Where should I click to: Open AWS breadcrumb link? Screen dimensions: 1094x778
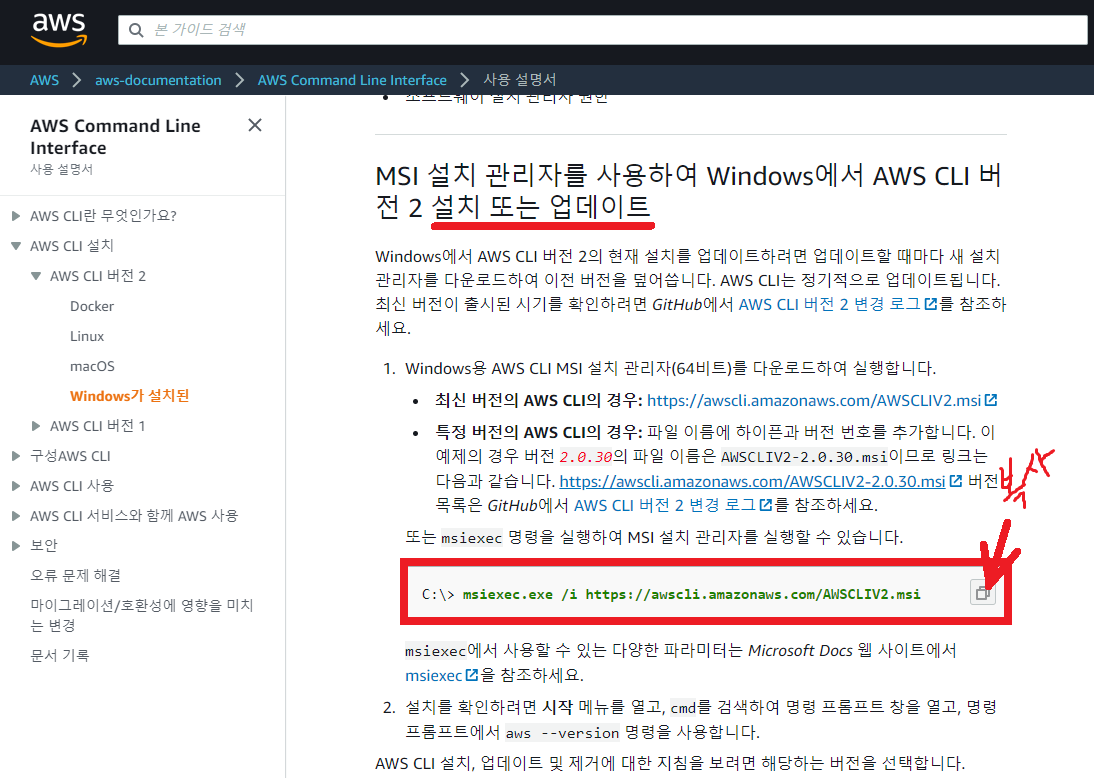click(x=45, y=80)
